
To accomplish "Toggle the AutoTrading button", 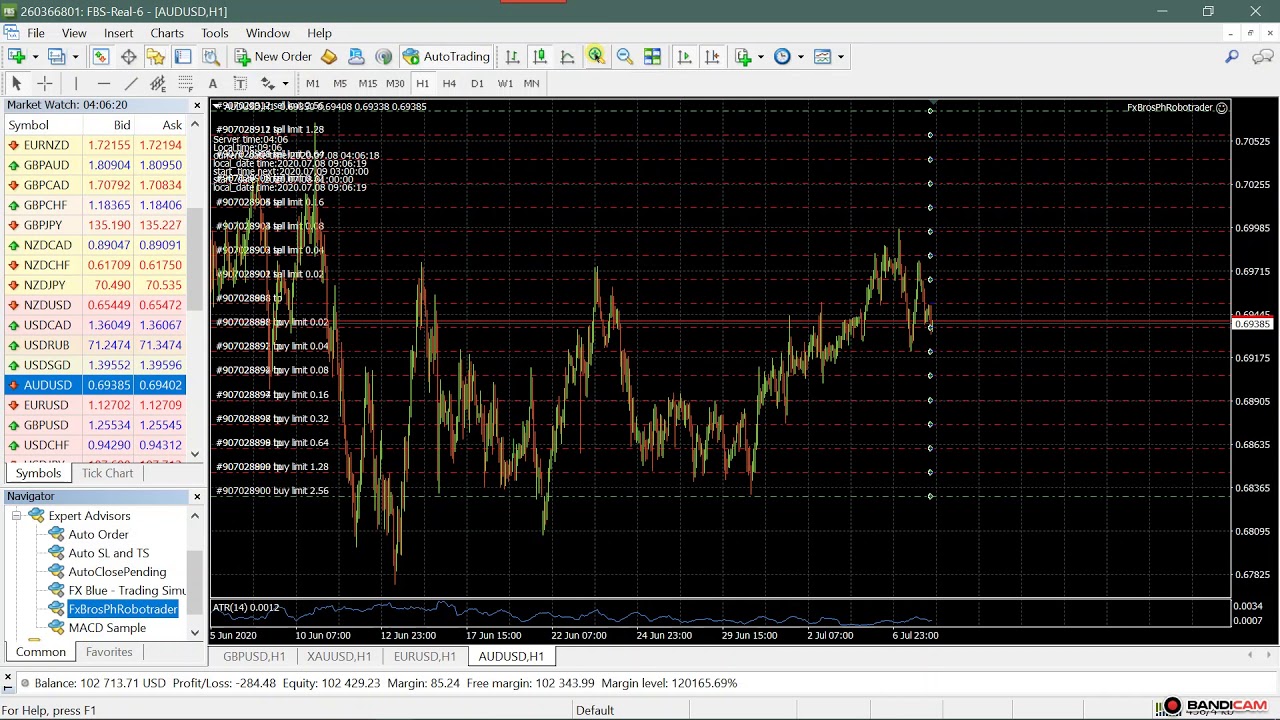I will click(446, 57).
